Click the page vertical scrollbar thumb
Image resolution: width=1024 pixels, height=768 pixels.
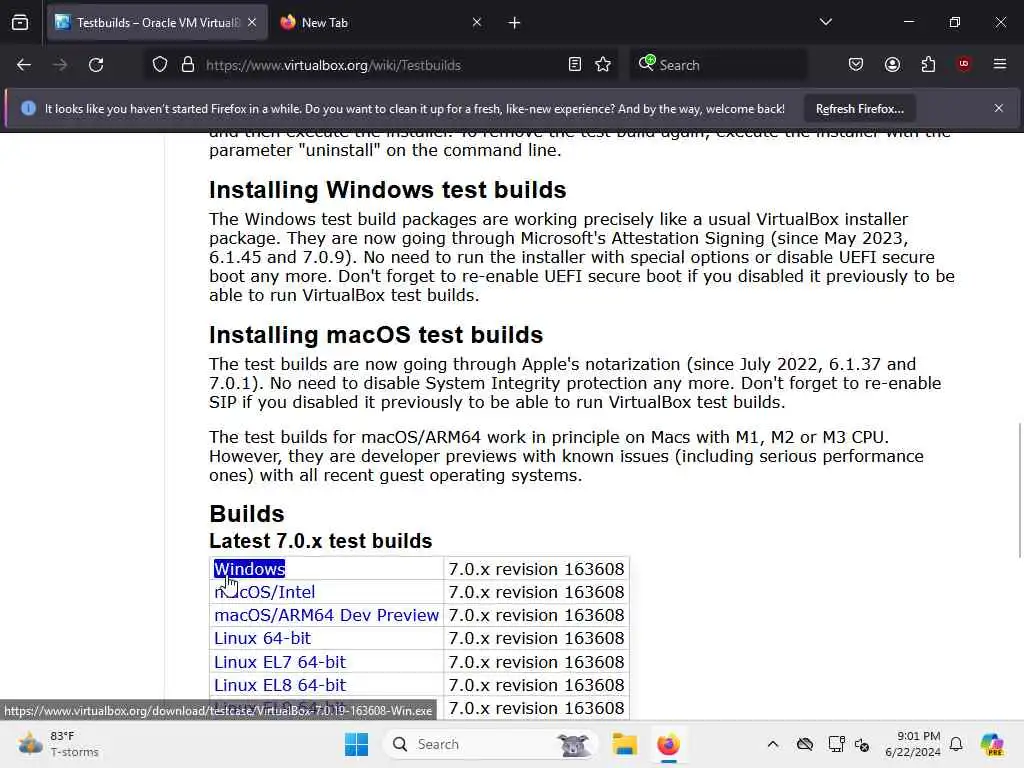pos(1019,490)
